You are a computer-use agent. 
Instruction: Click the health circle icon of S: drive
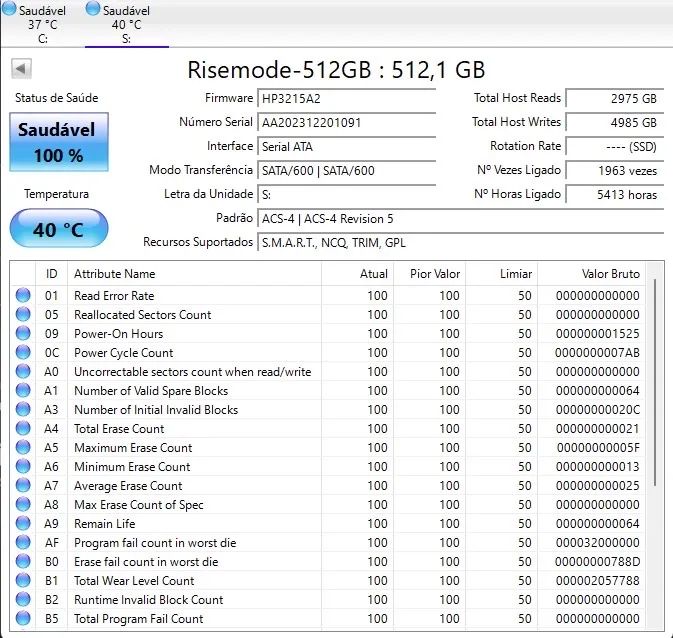[x=93, y=9]
